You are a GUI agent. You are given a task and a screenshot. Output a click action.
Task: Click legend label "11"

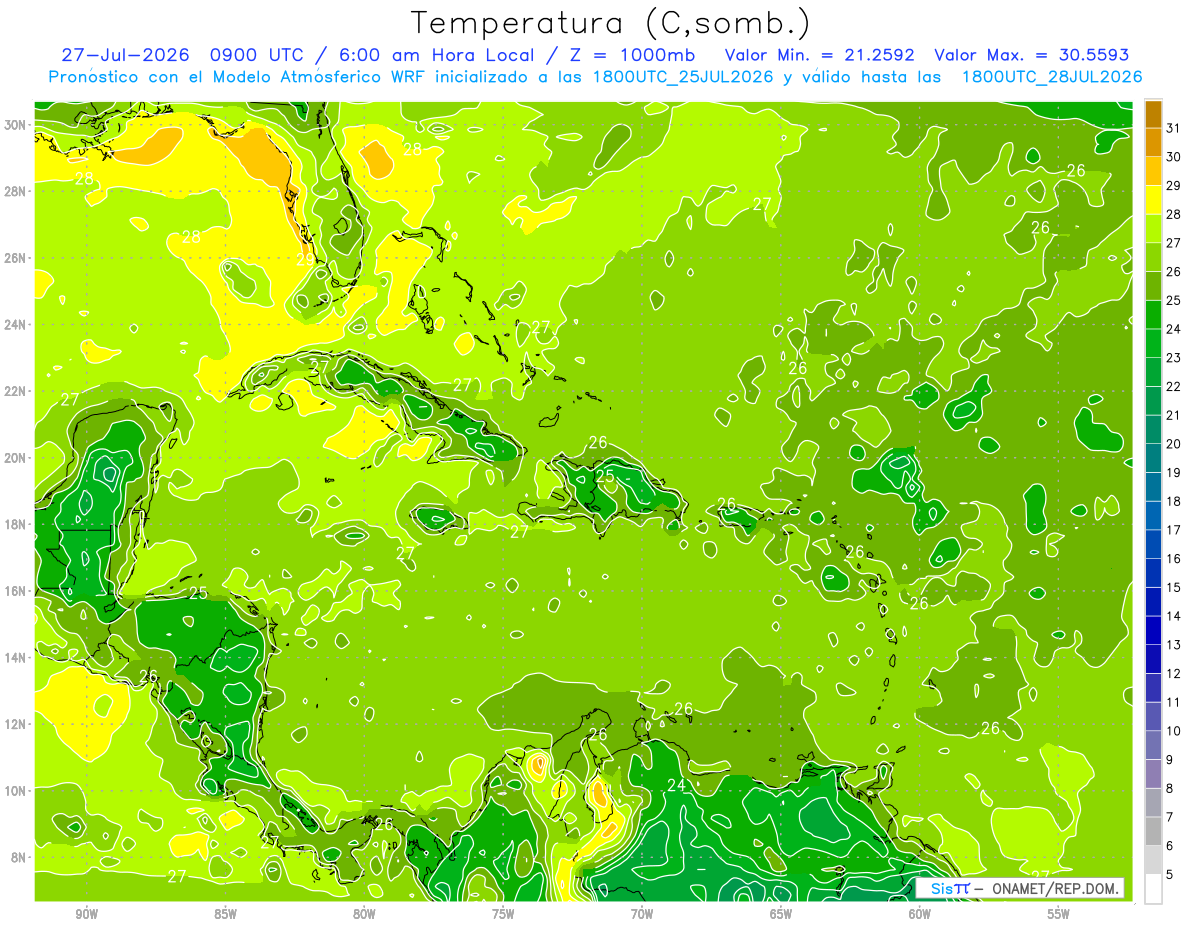pos(1174,702)
